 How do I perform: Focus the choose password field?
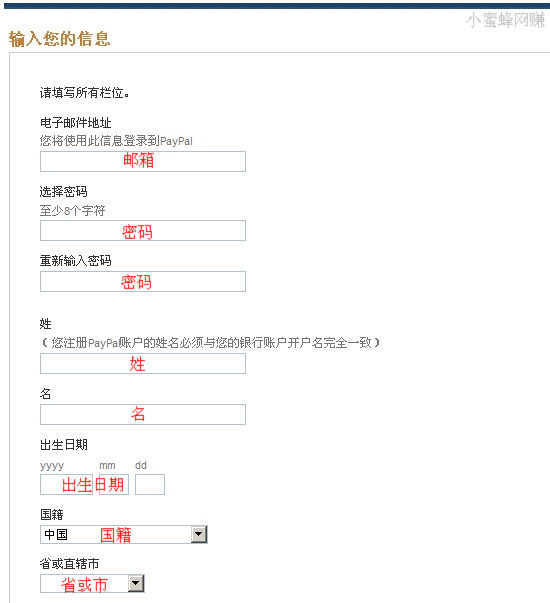click(143, 230)
